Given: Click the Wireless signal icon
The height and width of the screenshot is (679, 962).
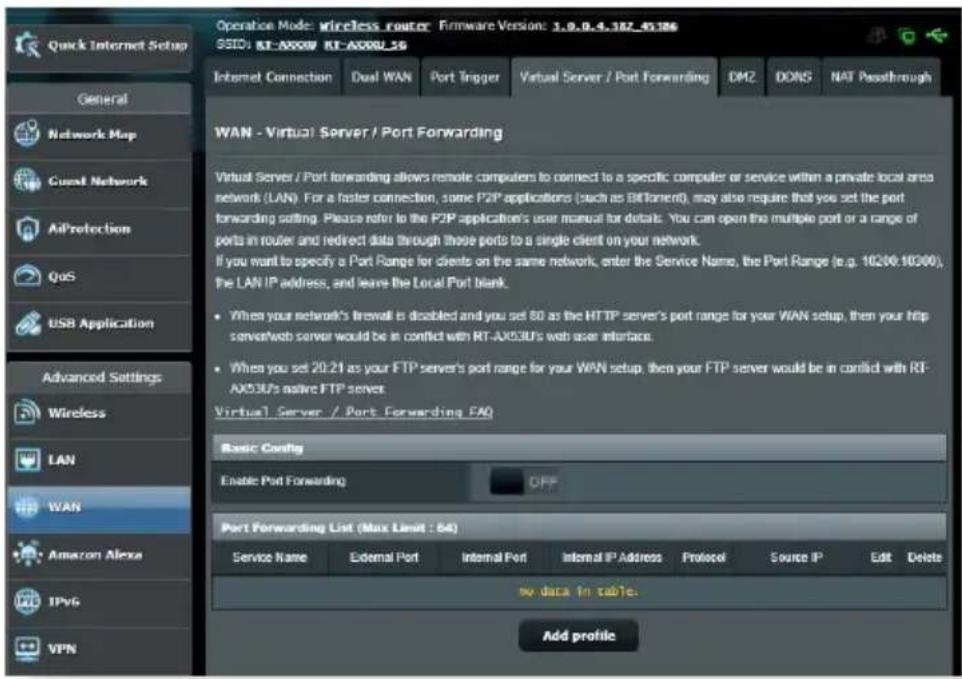Looking at the screenshot, I should [x=27, y=412].
